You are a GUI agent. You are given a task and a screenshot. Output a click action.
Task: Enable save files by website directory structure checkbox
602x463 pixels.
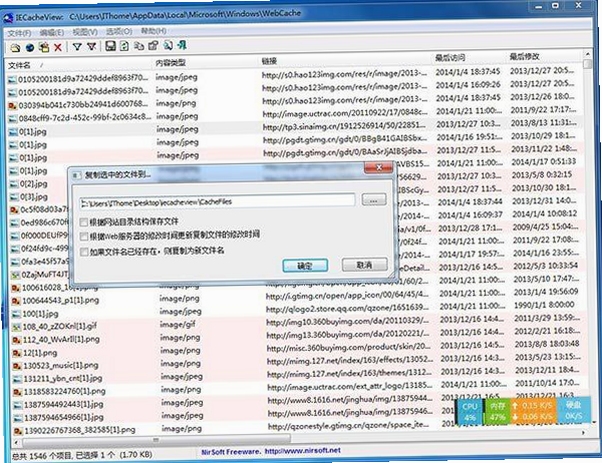(x=84, y=222)
